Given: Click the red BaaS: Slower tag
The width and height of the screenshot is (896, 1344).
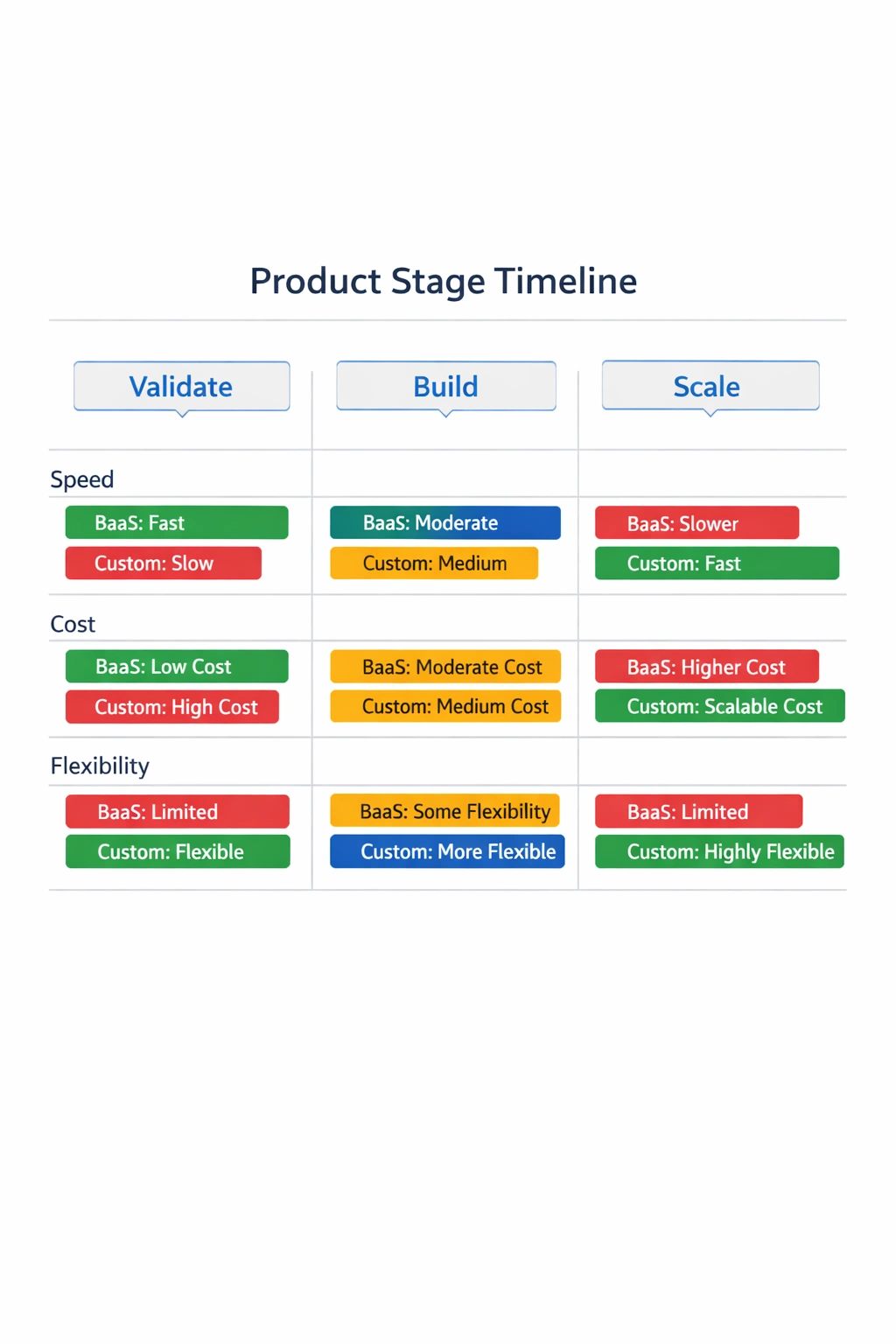Looking at the screenshot, I should point(696,523).
